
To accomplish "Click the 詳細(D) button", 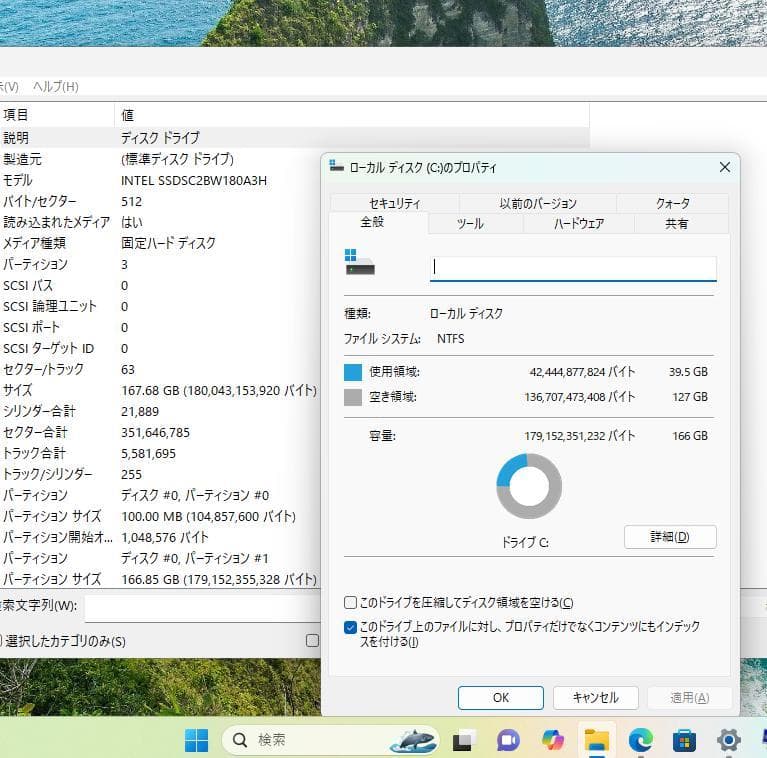I will coord(670,537).
